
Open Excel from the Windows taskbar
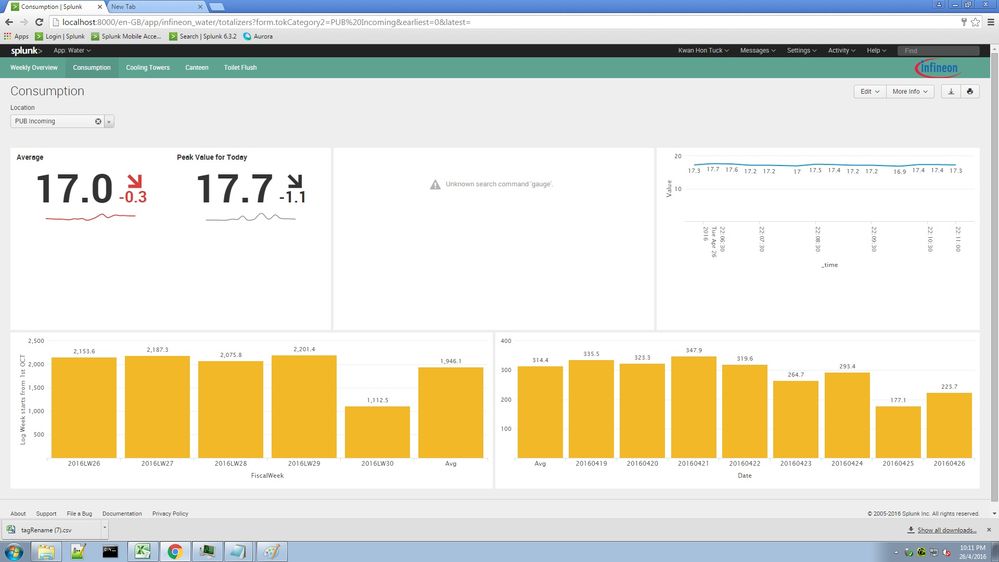pos(143,550)
